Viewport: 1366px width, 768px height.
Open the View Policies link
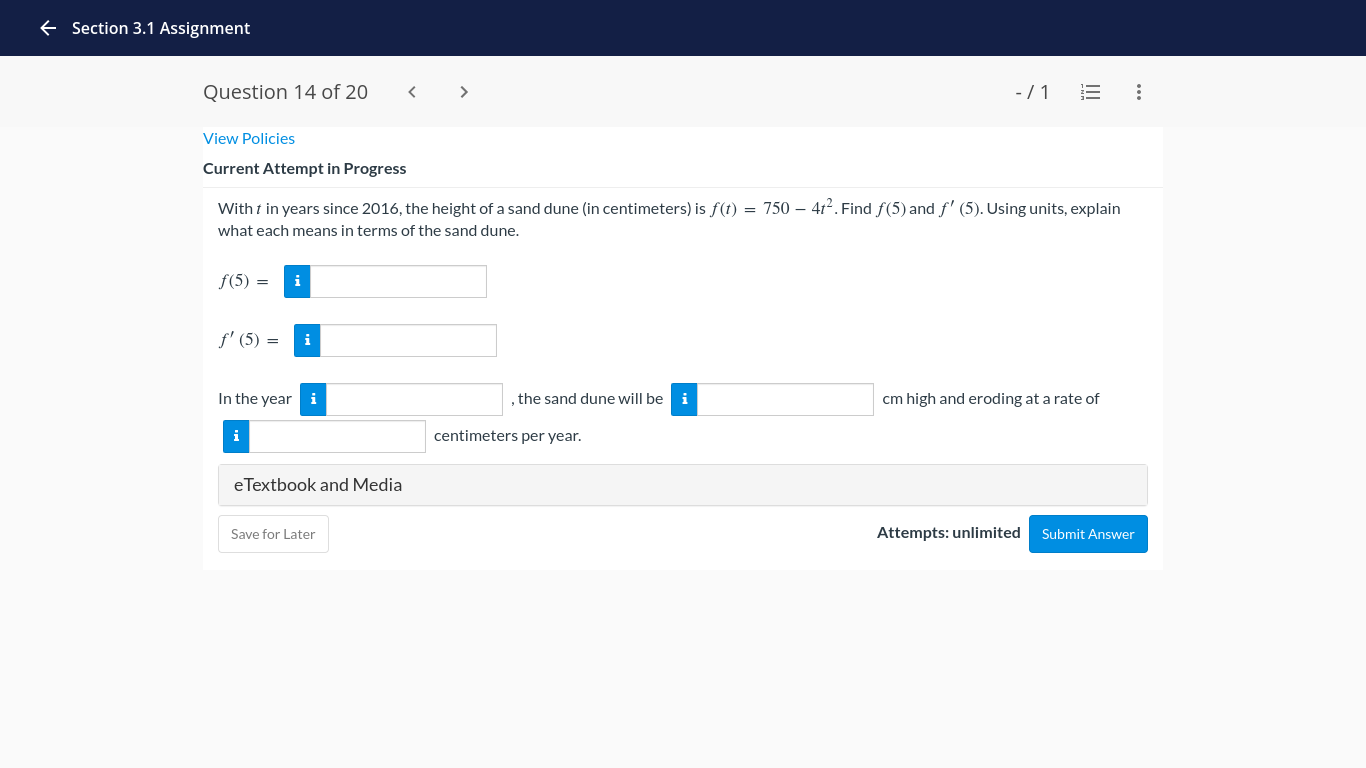coord(249,138)
